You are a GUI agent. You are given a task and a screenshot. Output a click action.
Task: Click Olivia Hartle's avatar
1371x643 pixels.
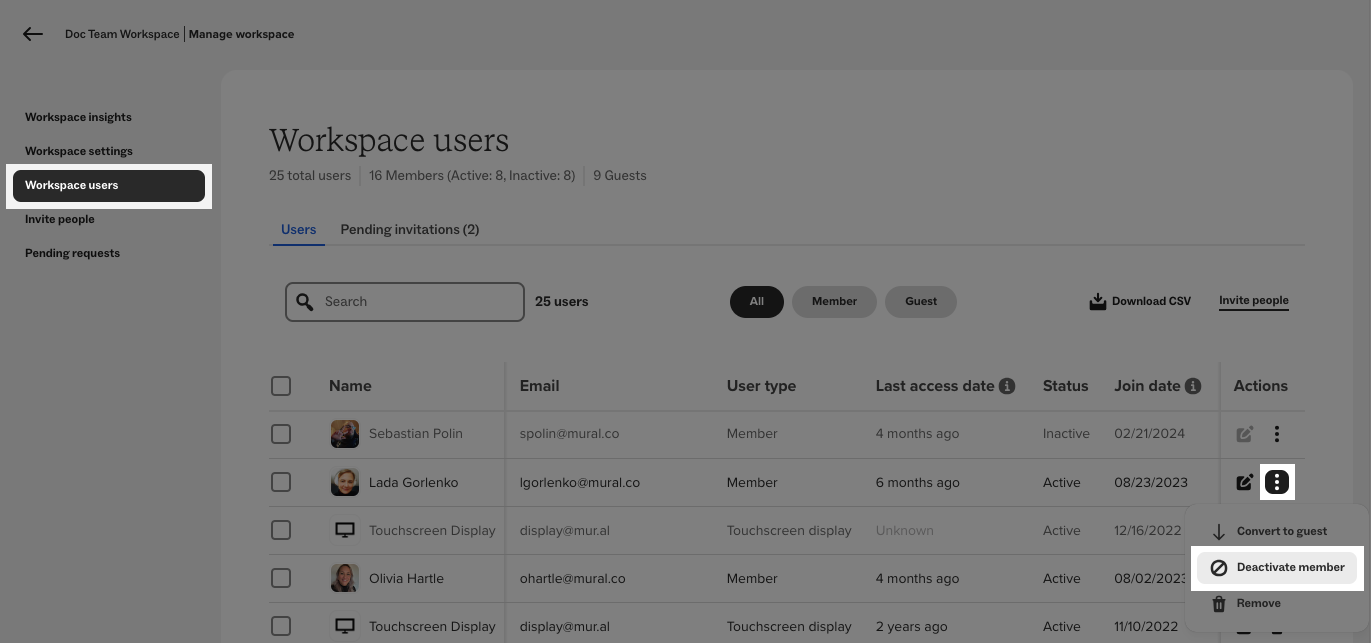pyautogui.click(x=345, y=578)
